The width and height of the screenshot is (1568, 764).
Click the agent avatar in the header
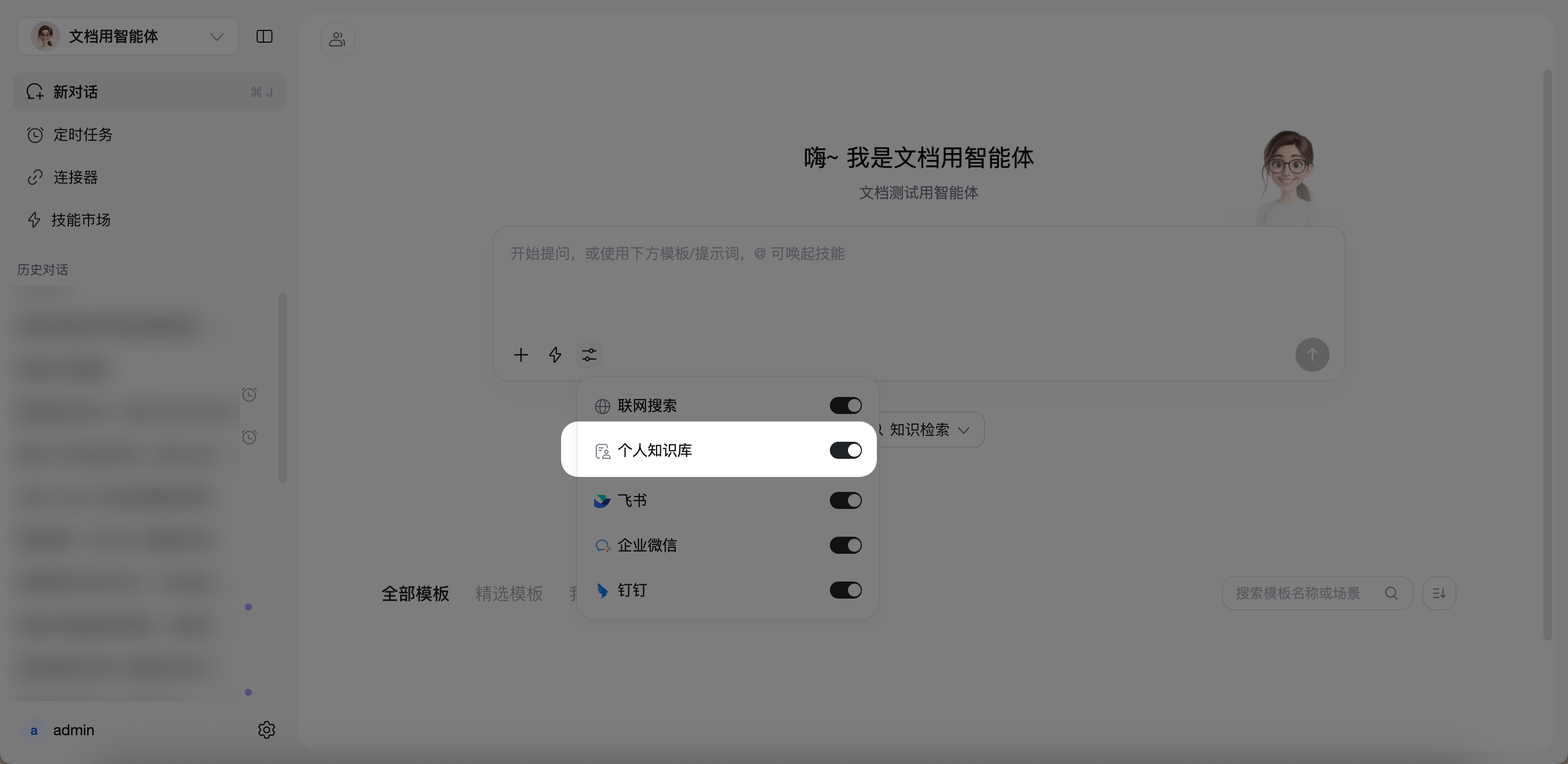click(45, 36)
